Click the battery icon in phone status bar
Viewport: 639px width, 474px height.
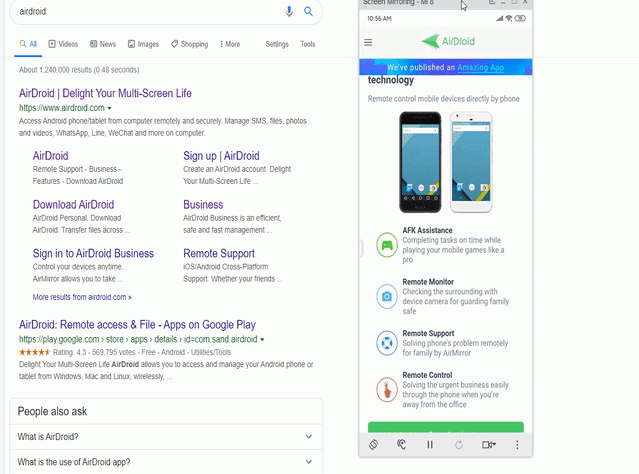pyautogui.click(x=520, y=18)
